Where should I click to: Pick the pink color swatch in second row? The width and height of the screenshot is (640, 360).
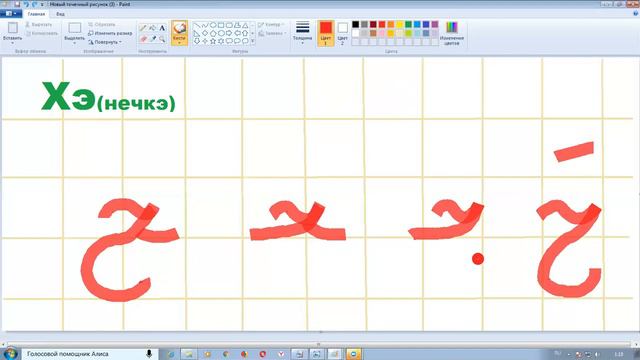[x=382, y=33]
